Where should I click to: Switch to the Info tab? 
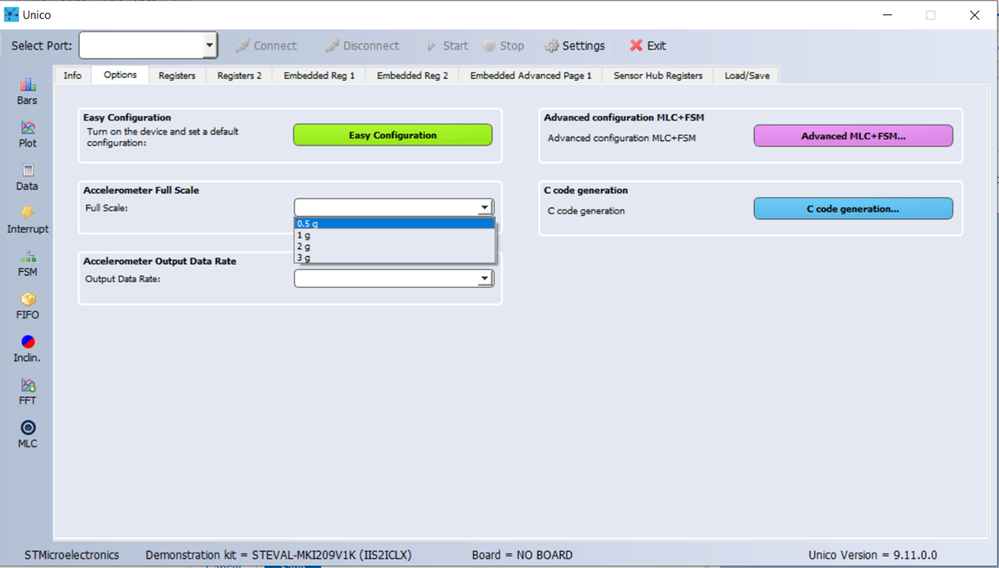pos(73,75)
